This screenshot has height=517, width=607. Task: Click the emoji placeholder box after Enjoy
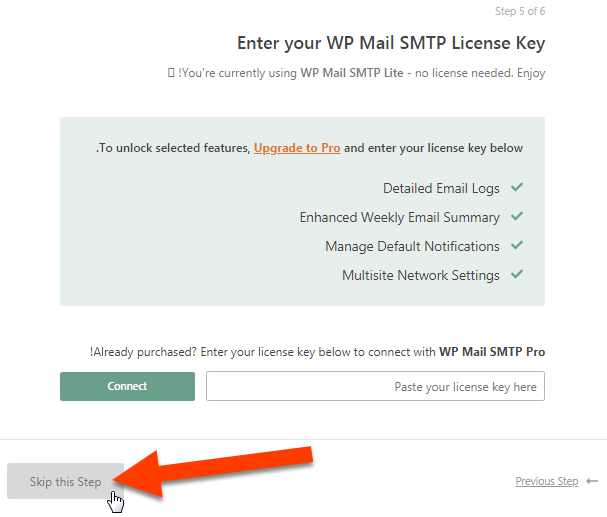(x=171, y=73)
